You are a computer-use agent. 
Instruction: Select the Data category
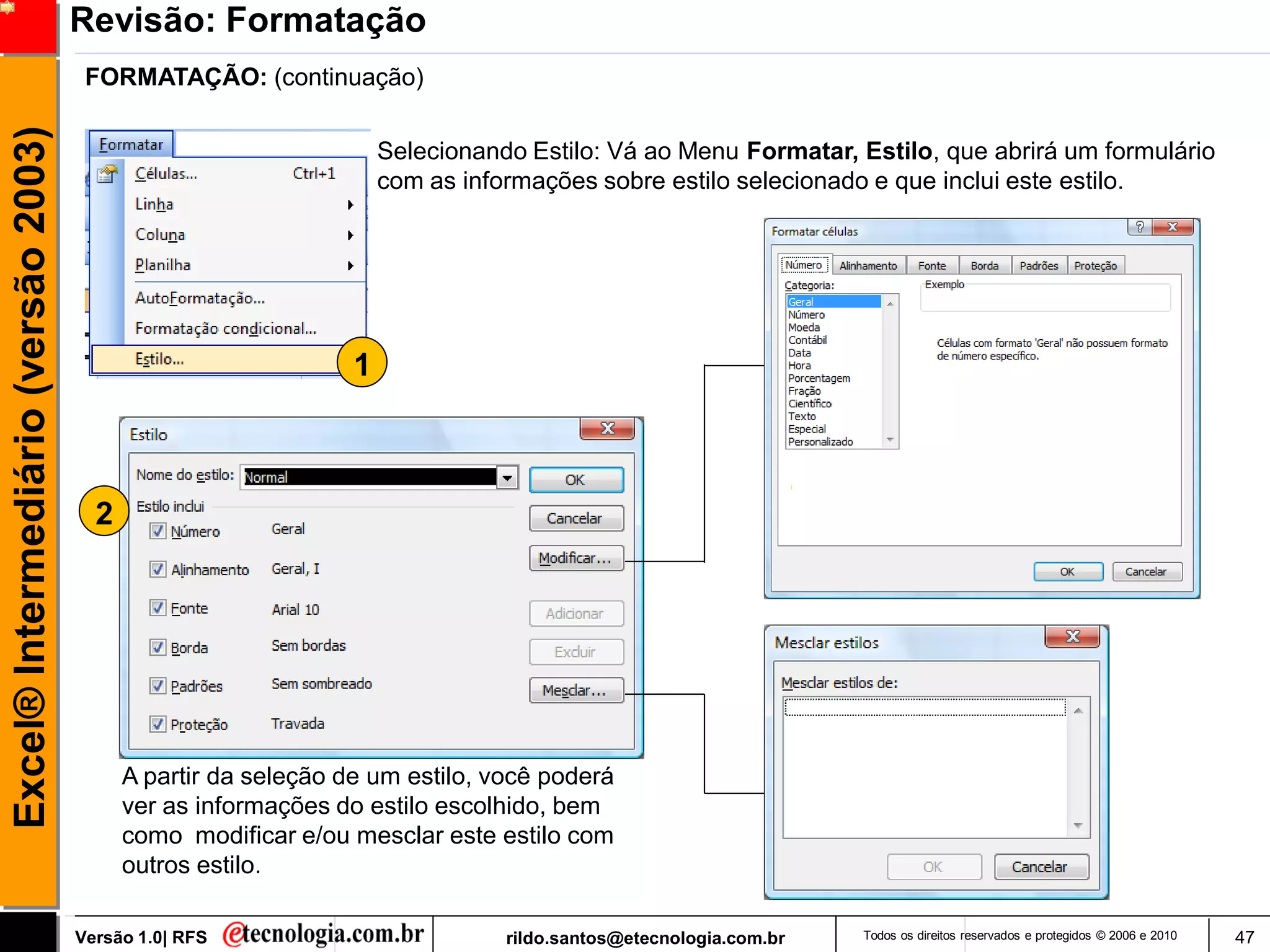[833, 353]
